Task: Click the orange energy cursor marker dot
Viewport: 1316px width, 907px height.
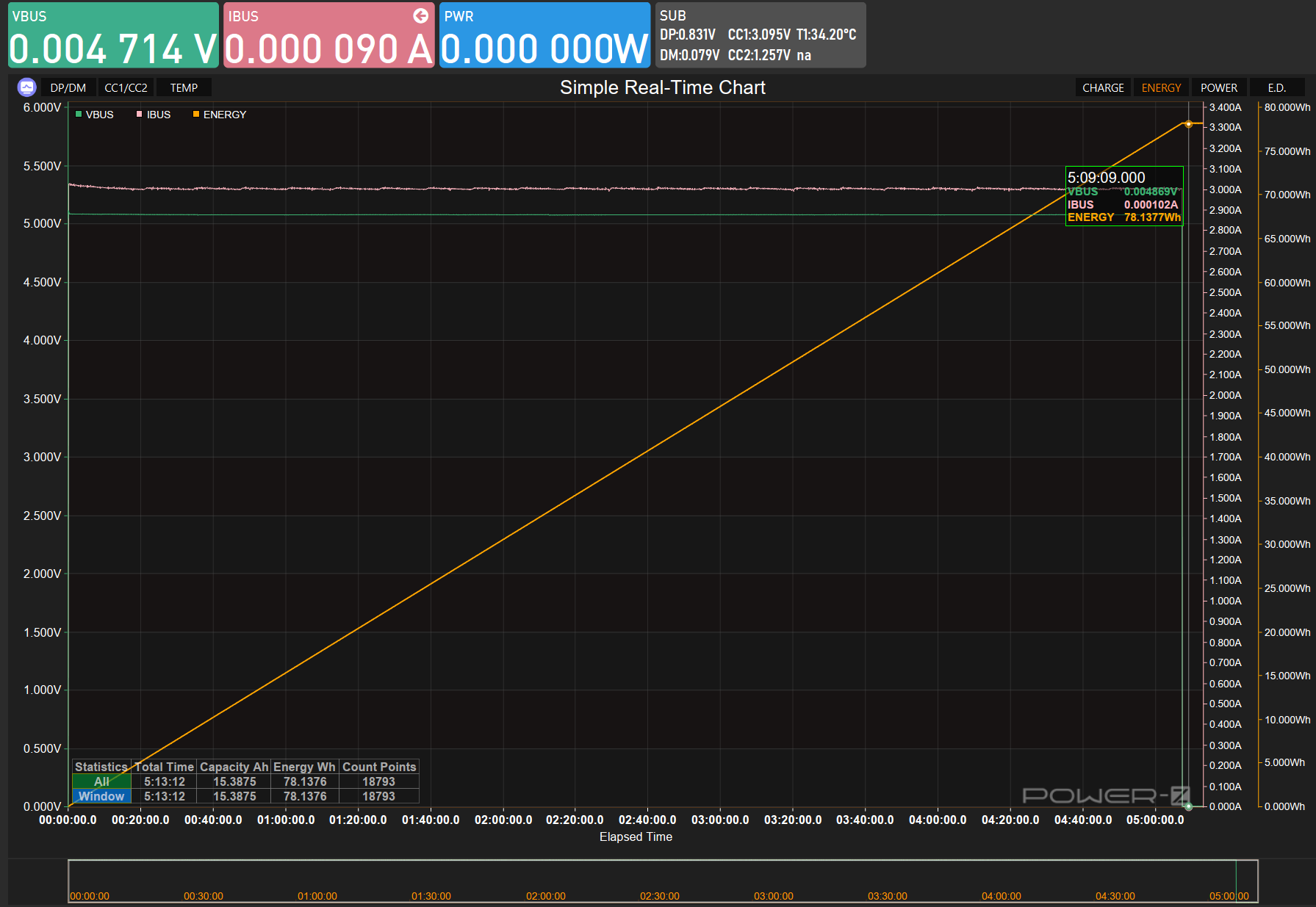Action: [x=1188, y=124]
